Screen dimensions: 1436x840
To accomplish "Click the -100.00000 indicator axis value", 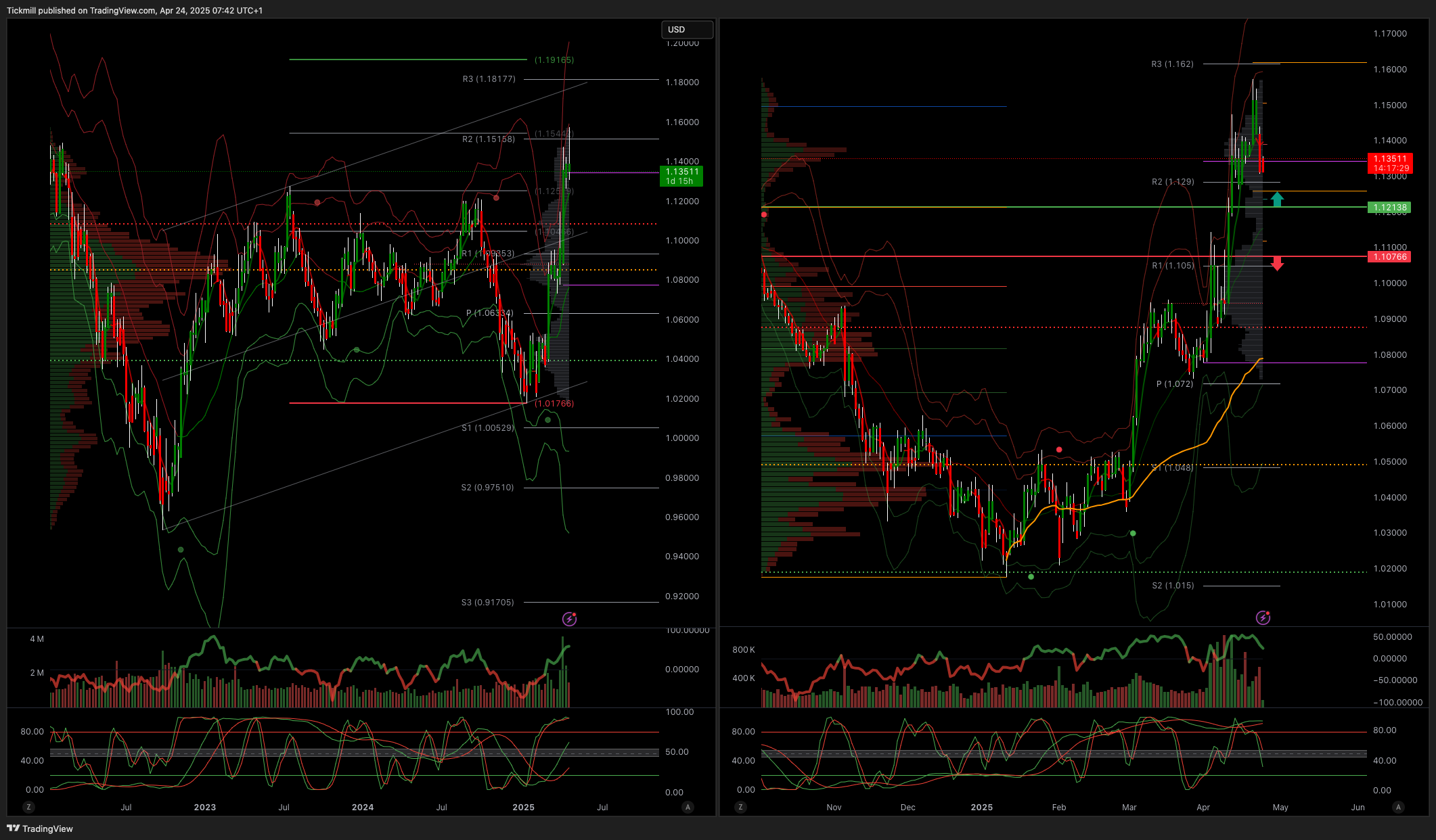I will [x=1398, y=703].
